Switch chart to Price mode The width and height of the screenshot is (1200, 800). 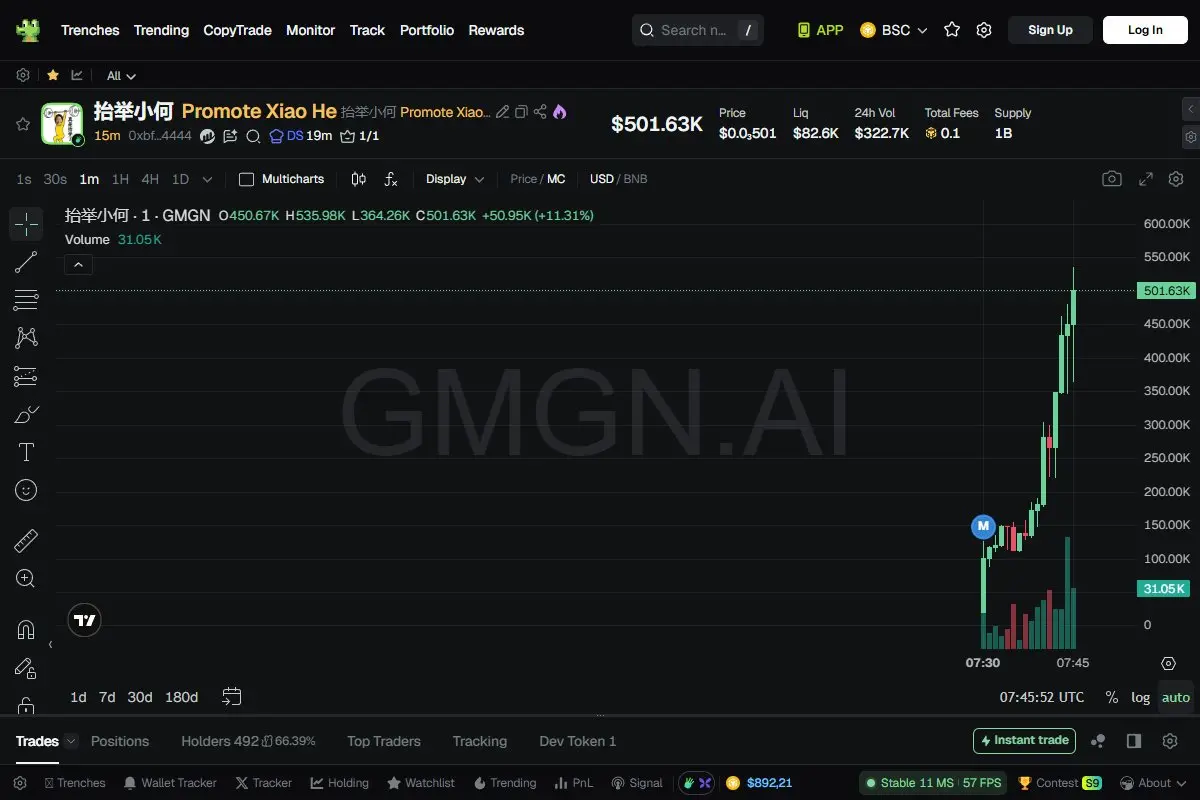pyautogui.click(x=524, y=179)
